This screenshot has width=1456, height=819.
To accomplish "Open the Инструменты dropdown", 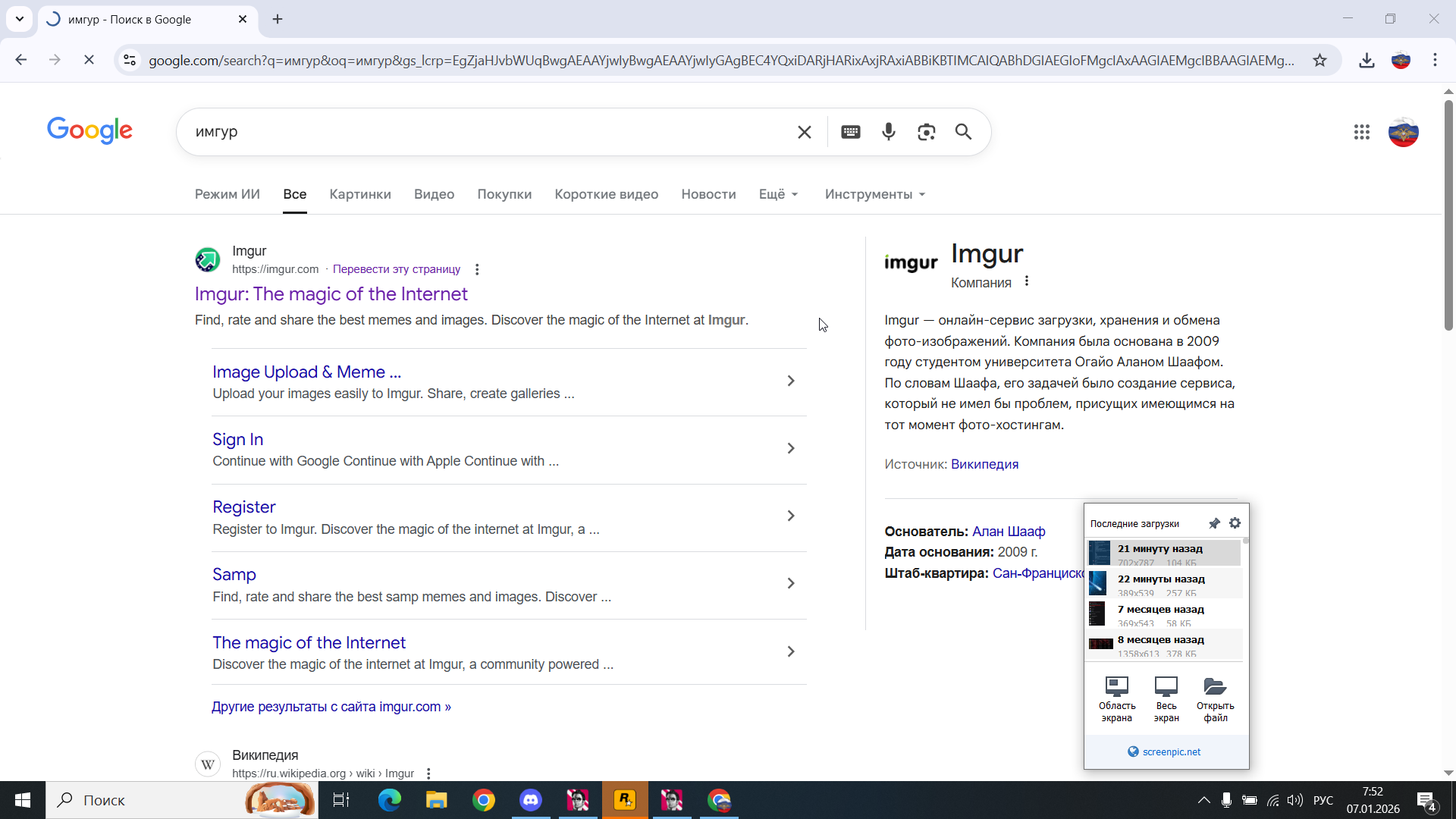I will click(x=874, y=194).
